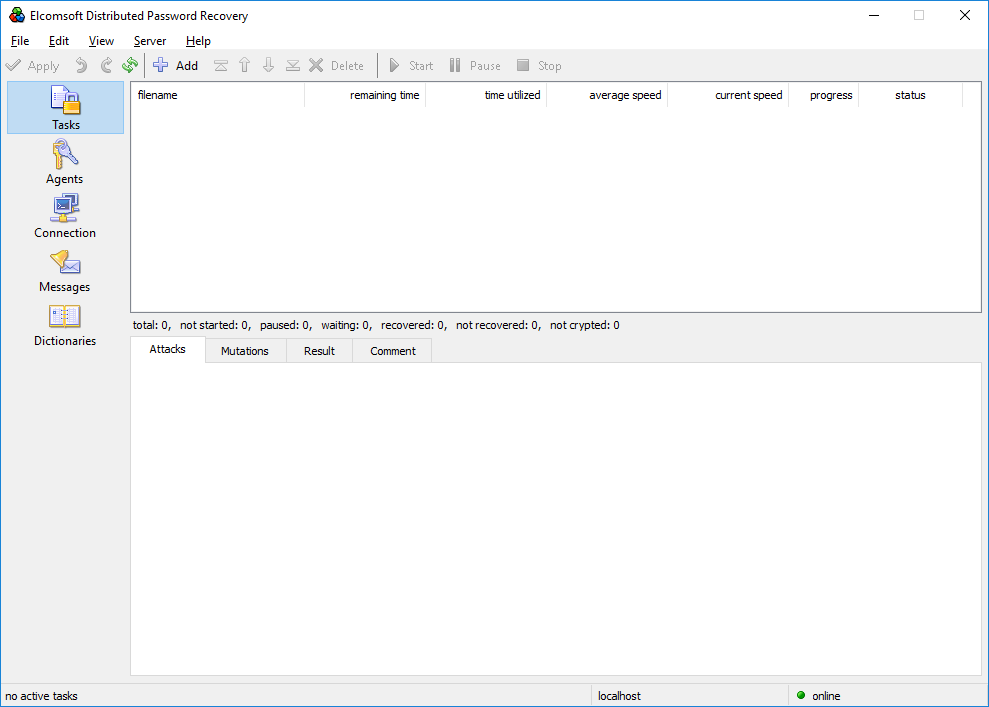Click the 'total: 0' summary text
Viewport: 989px width, 707px height.
click(151, 325)
